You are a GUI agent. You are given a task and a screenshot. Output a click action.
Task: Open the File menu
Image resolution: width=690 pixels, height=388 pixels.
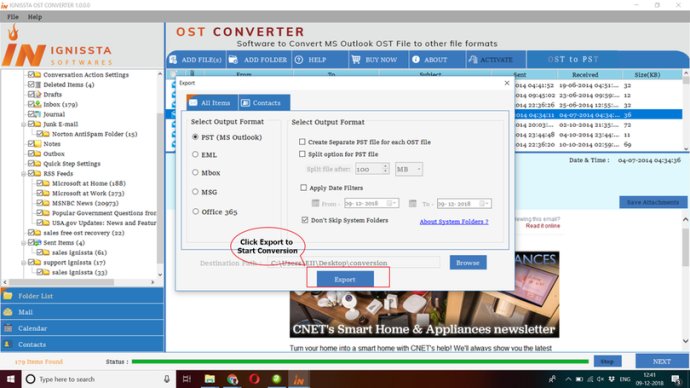click(13, 17)
